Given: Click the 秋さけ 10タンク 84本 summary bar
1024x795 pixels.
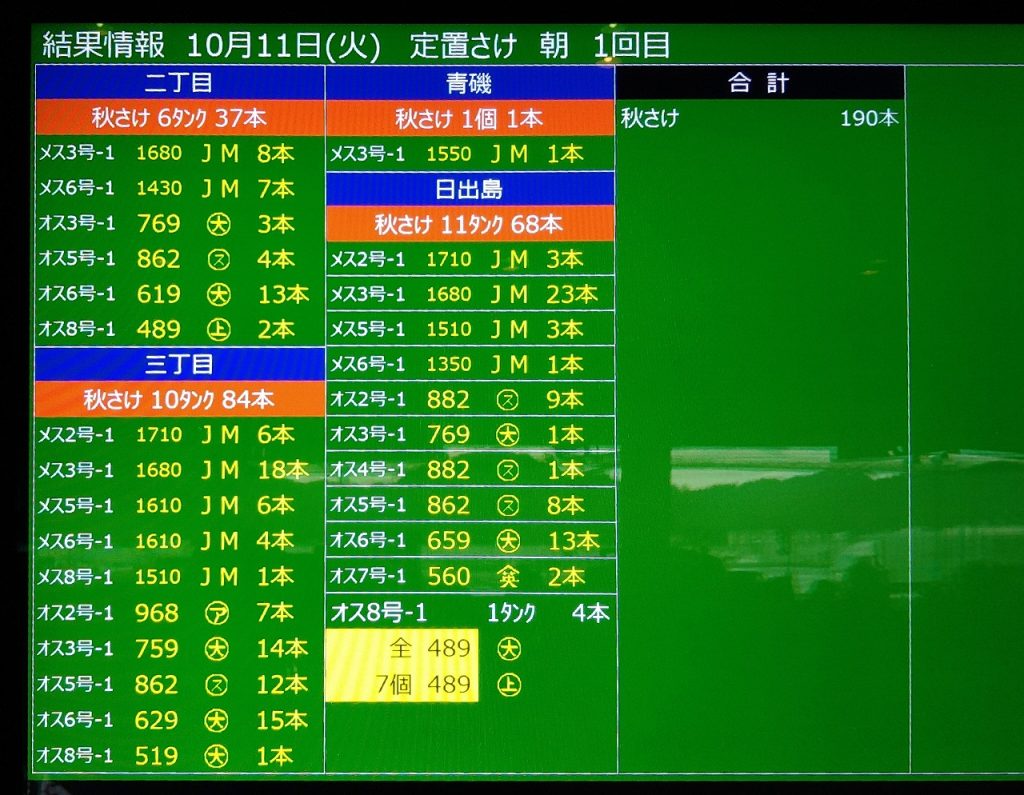Looking at the screenshot, I should pyautogui.click(x=179, y=400).
